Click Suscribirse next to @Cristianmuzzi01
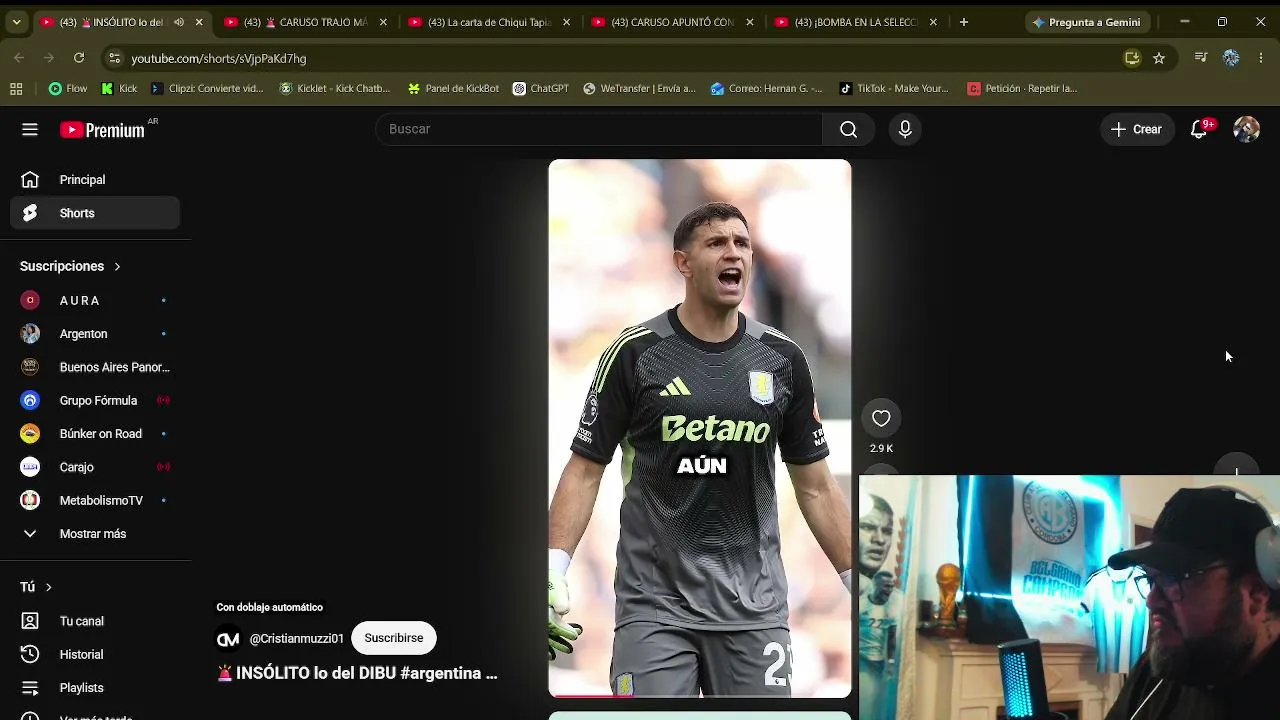This screenshot has width=1280, height=720. coord(394,638)
